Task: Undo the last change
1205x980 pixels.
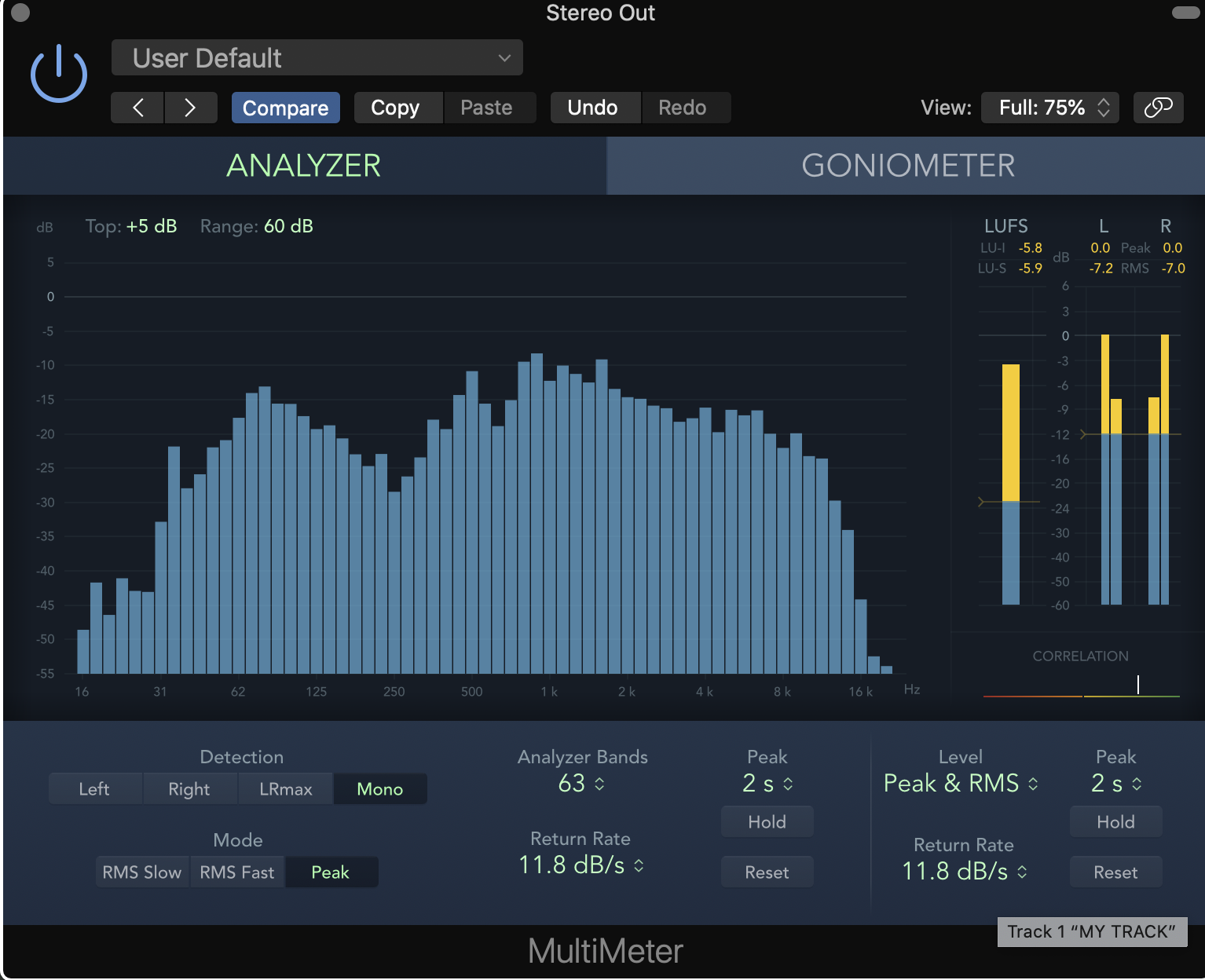Action: pos(595,108)
